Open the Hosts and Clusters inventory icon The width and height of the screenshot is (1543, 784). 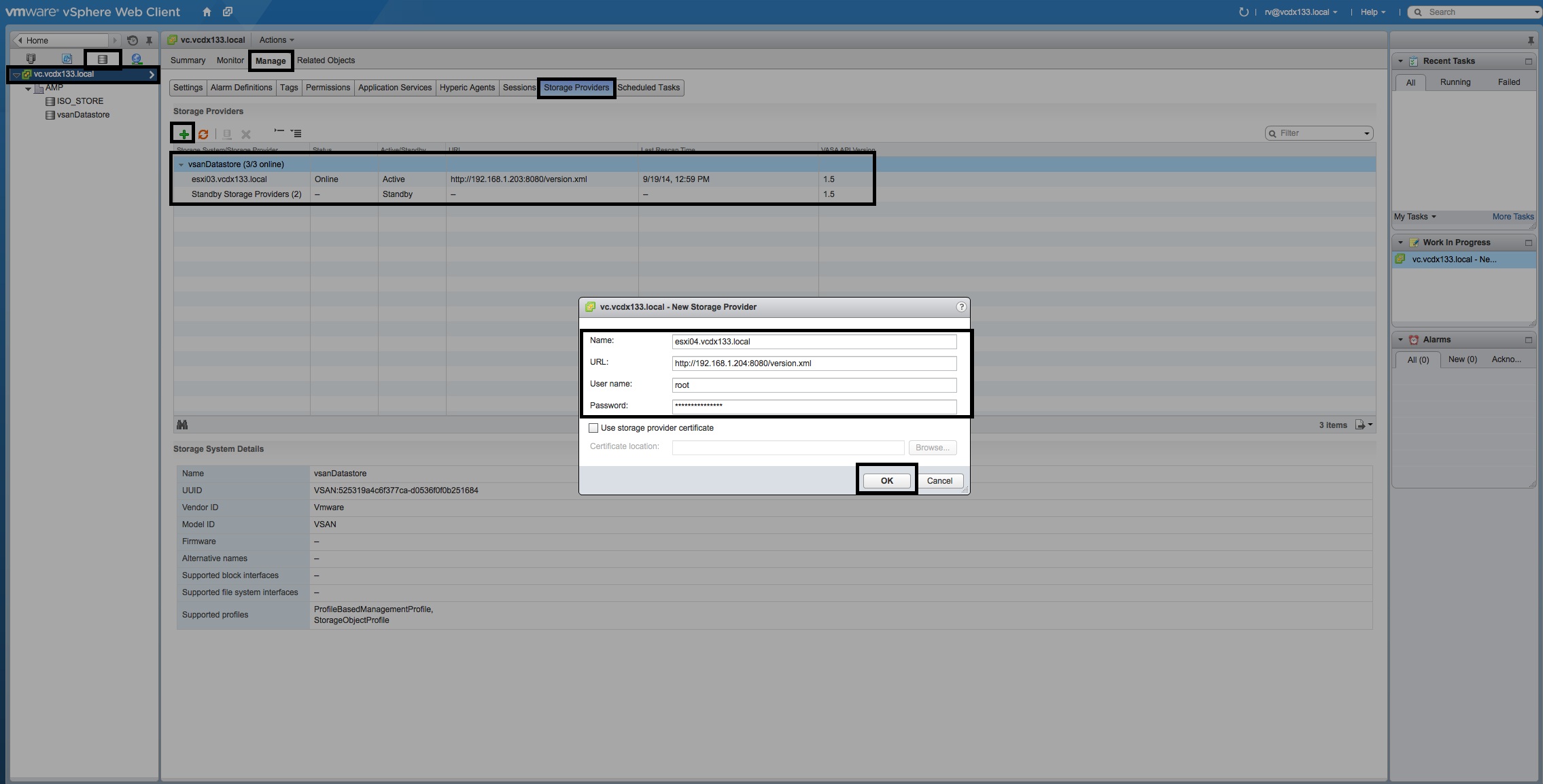31,59
